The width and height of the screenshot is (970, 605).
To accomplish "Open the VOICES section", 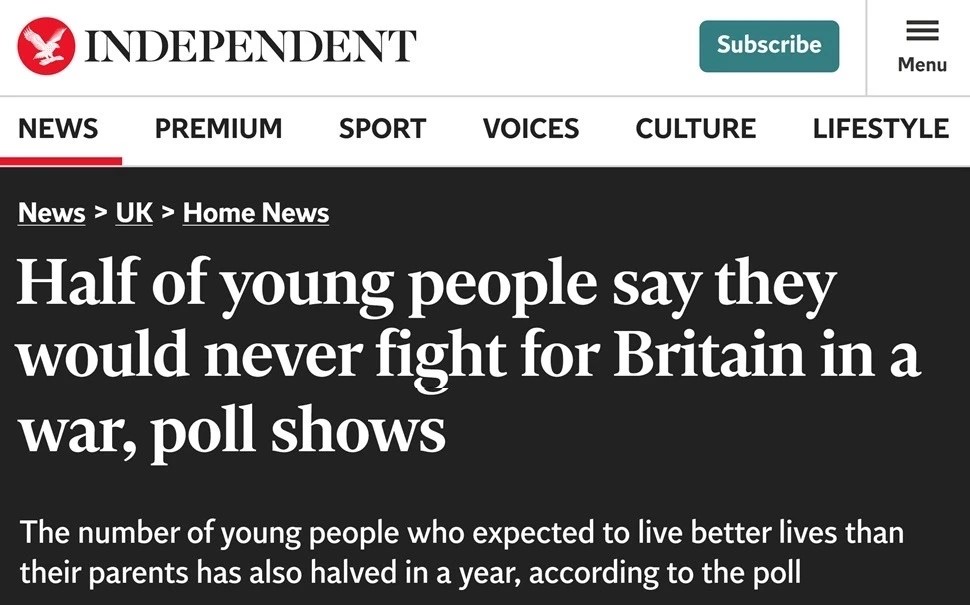I will 531,129.
